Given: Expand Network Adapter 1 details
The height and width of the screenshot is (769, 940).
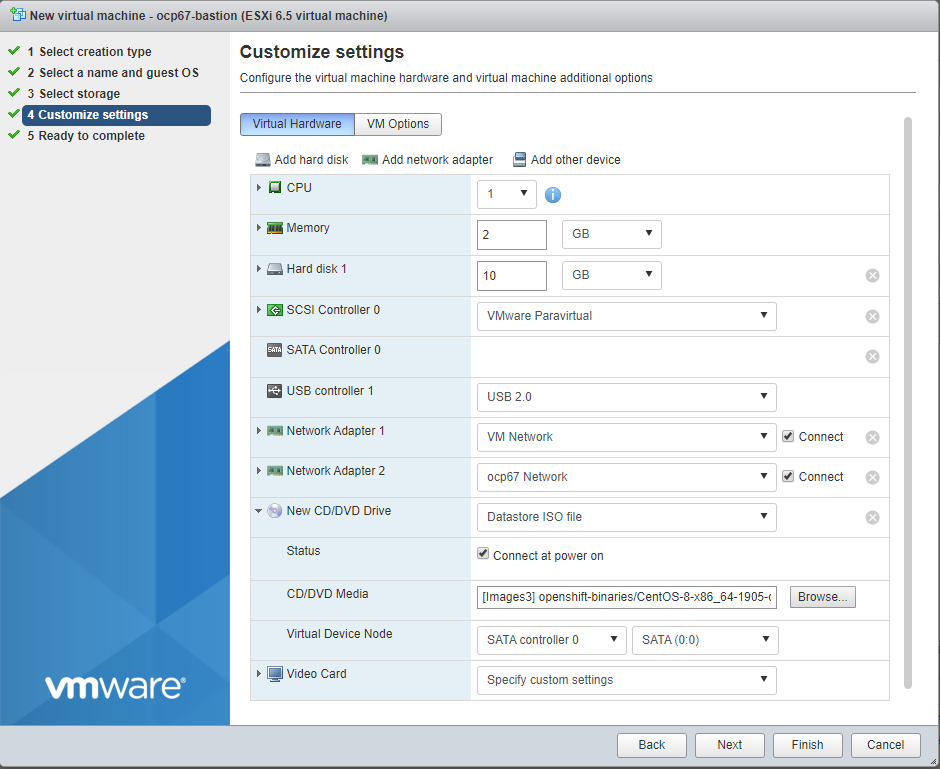Looking at the screenshot, I should pyautogui.click(x=258, y=431).
